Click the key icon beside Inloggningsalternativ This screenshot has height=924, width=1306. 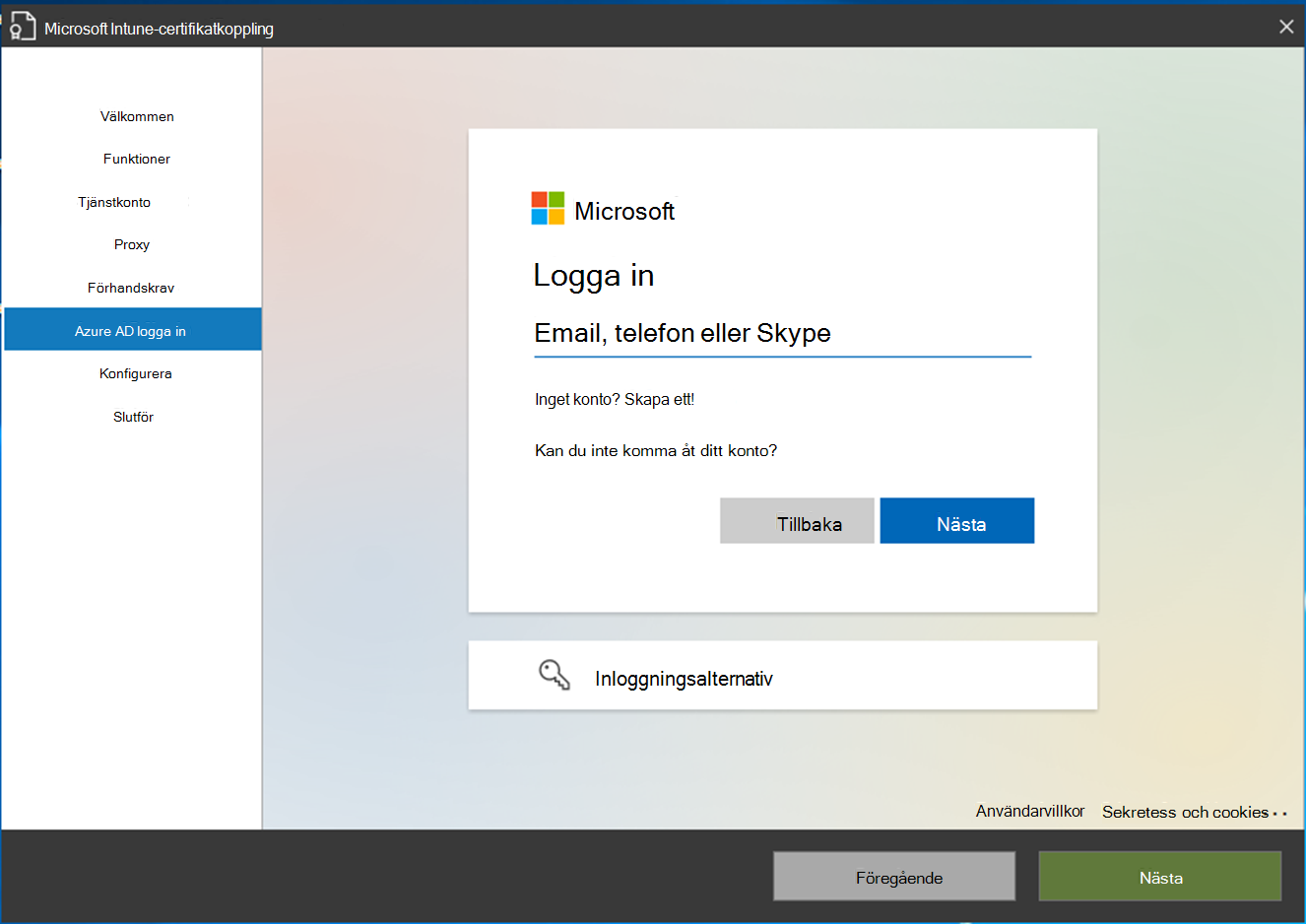(x=555, y=676)
